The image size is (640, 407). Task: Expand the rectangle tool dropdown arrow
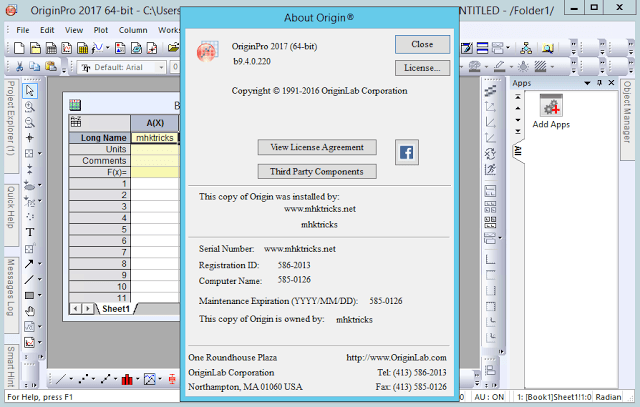[40, 295]
